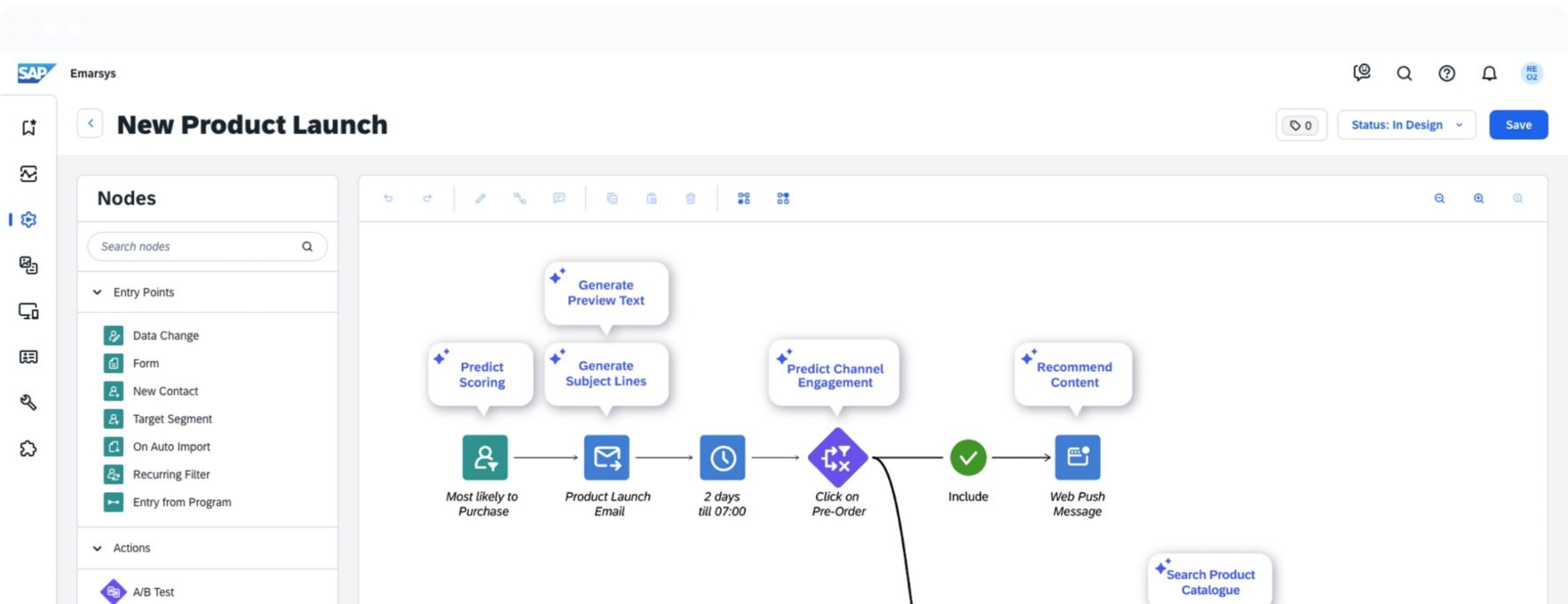The image size is (1568, 604).
Task: Go back using the back arrow button
Action: coord(90,124)
